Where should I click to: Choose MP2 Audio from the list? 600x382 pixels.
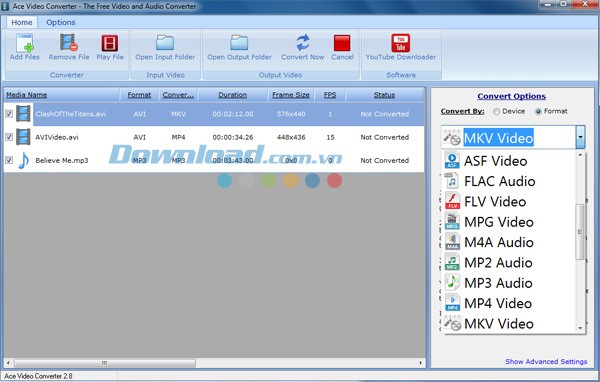498,262
